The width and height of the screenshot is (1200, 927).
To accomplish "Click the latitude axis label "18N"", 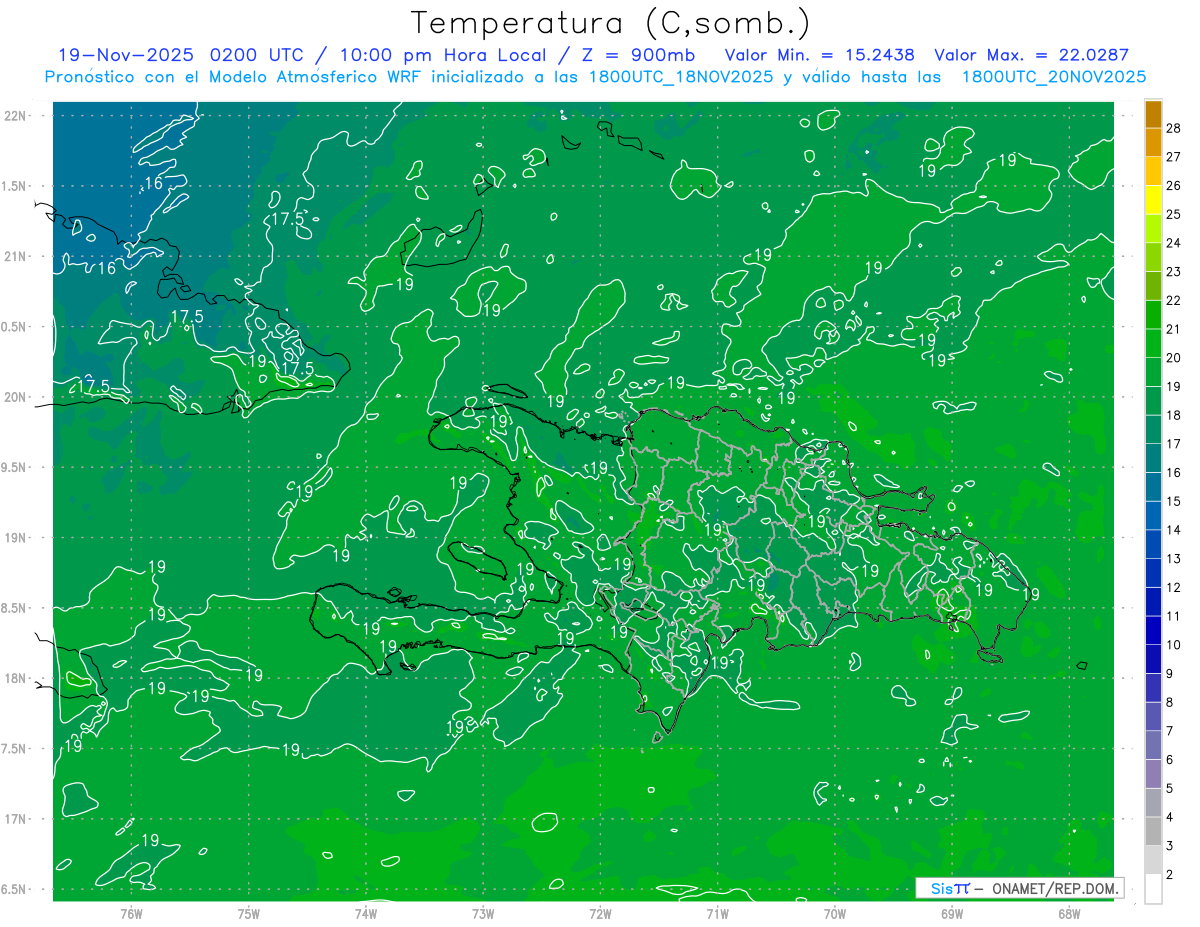I will click(15, 679).
